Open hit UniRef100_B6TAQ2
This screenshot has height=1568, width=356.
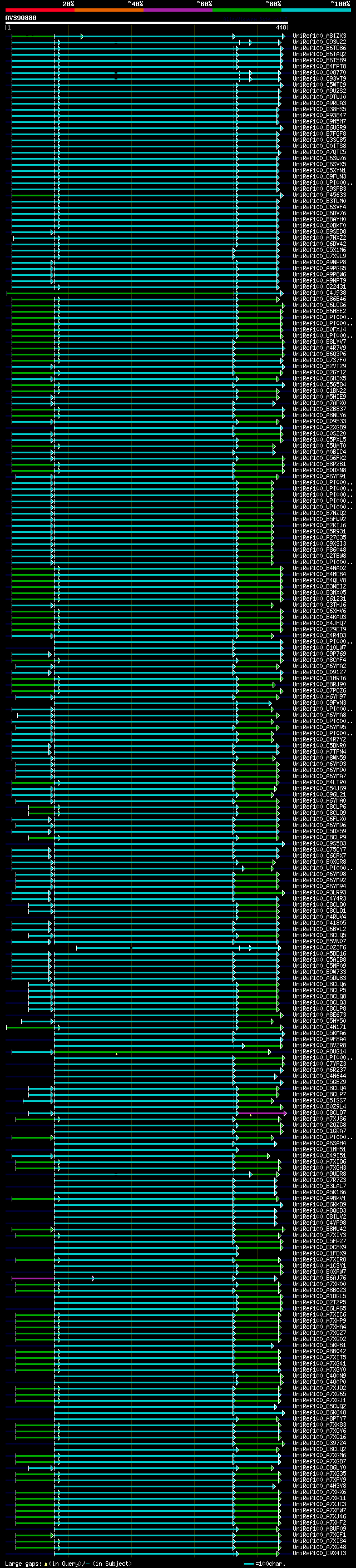[x=319, y=54]
